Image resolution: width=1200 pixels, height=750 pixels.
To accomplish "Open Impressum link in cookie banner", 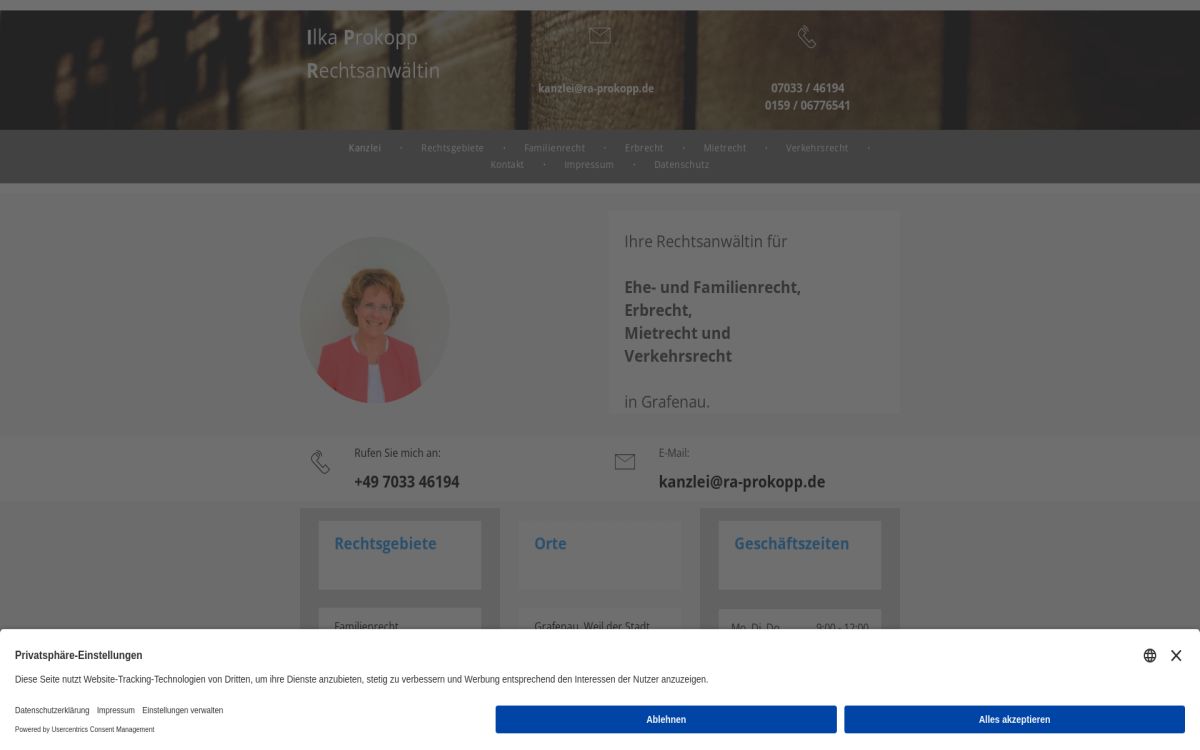I will (x=115, y=710).
